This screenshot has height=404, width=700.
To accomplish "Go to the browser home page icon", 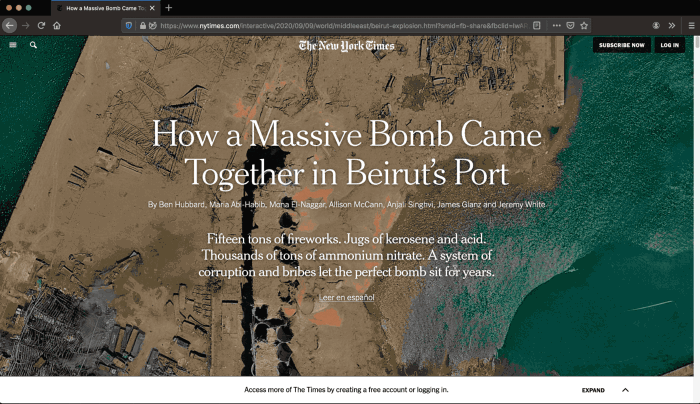I will 57,25.
